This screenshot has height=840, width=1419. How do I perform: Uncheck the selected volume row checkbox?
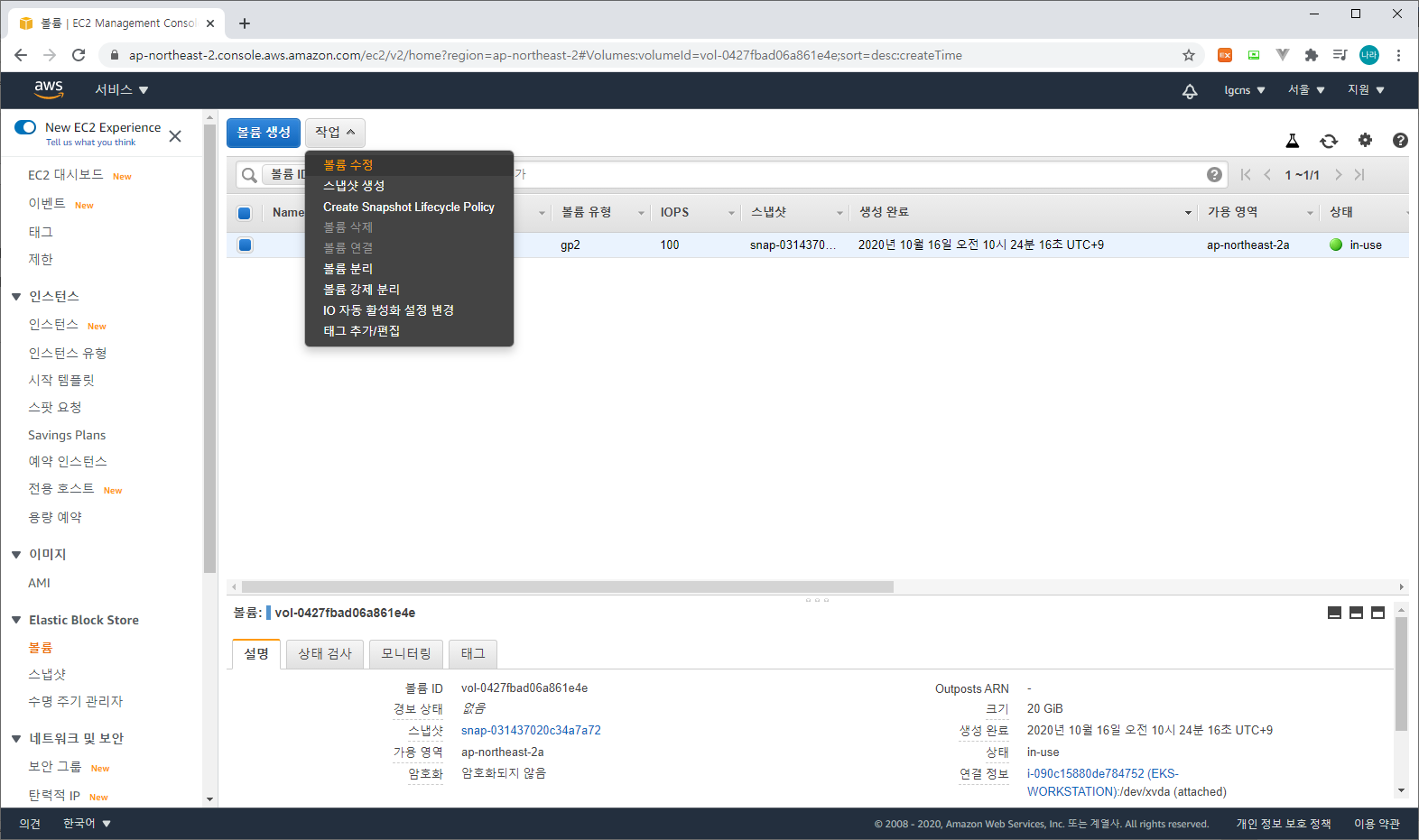coord(245,245)
